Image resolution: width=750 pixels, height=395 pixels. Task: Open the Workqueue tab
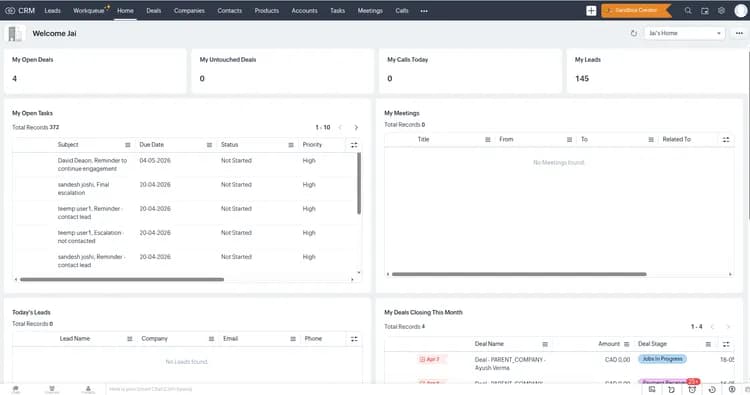(x=89, y=11)
